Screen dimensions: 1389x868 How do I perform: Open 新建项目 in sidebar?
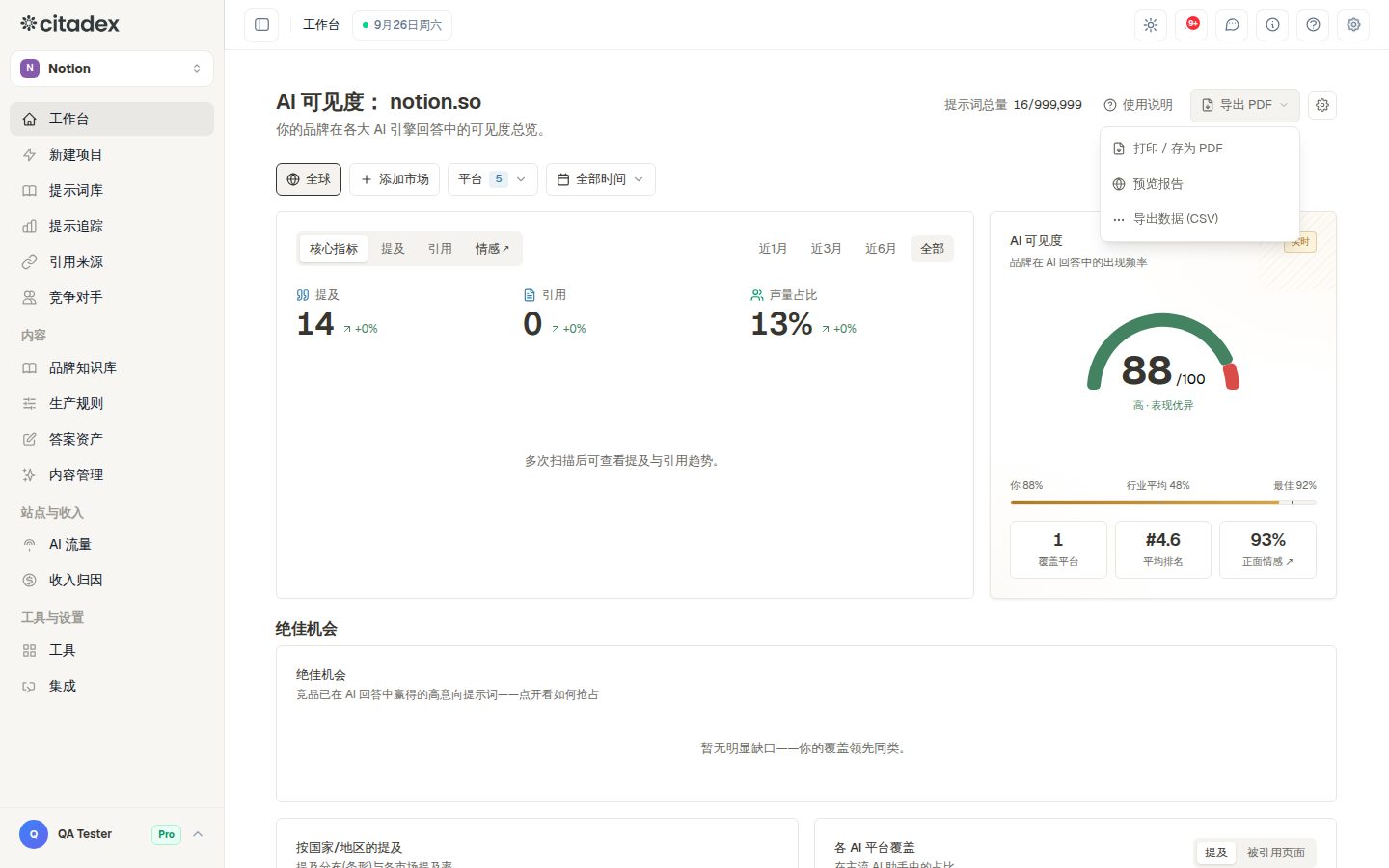(112, 154)
